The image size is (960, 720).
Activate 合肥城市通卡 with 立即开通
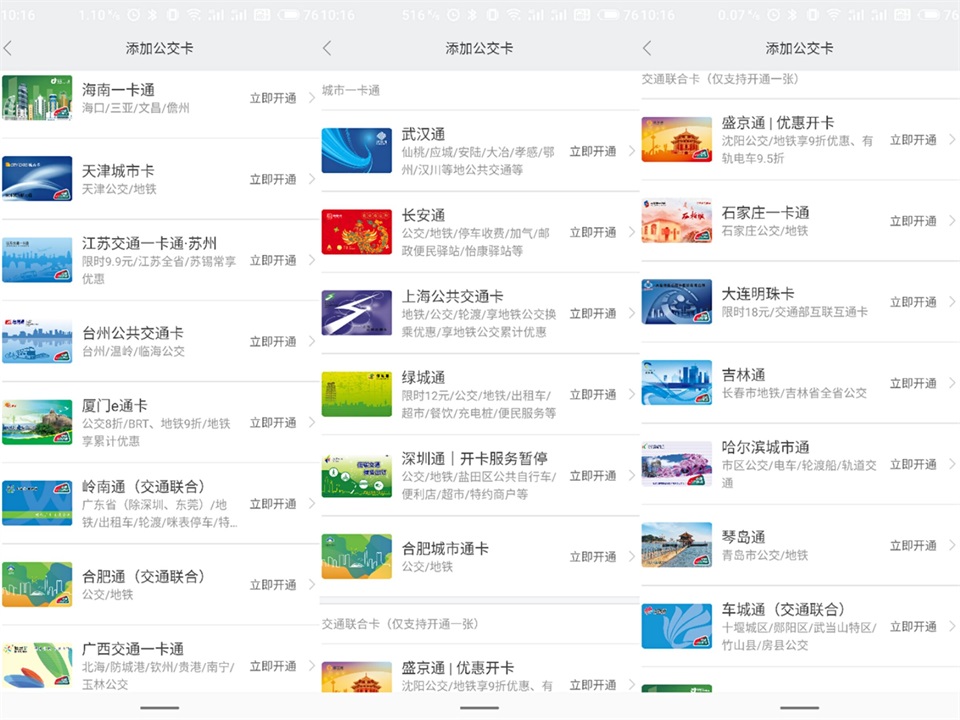click(x=593, y=557)
